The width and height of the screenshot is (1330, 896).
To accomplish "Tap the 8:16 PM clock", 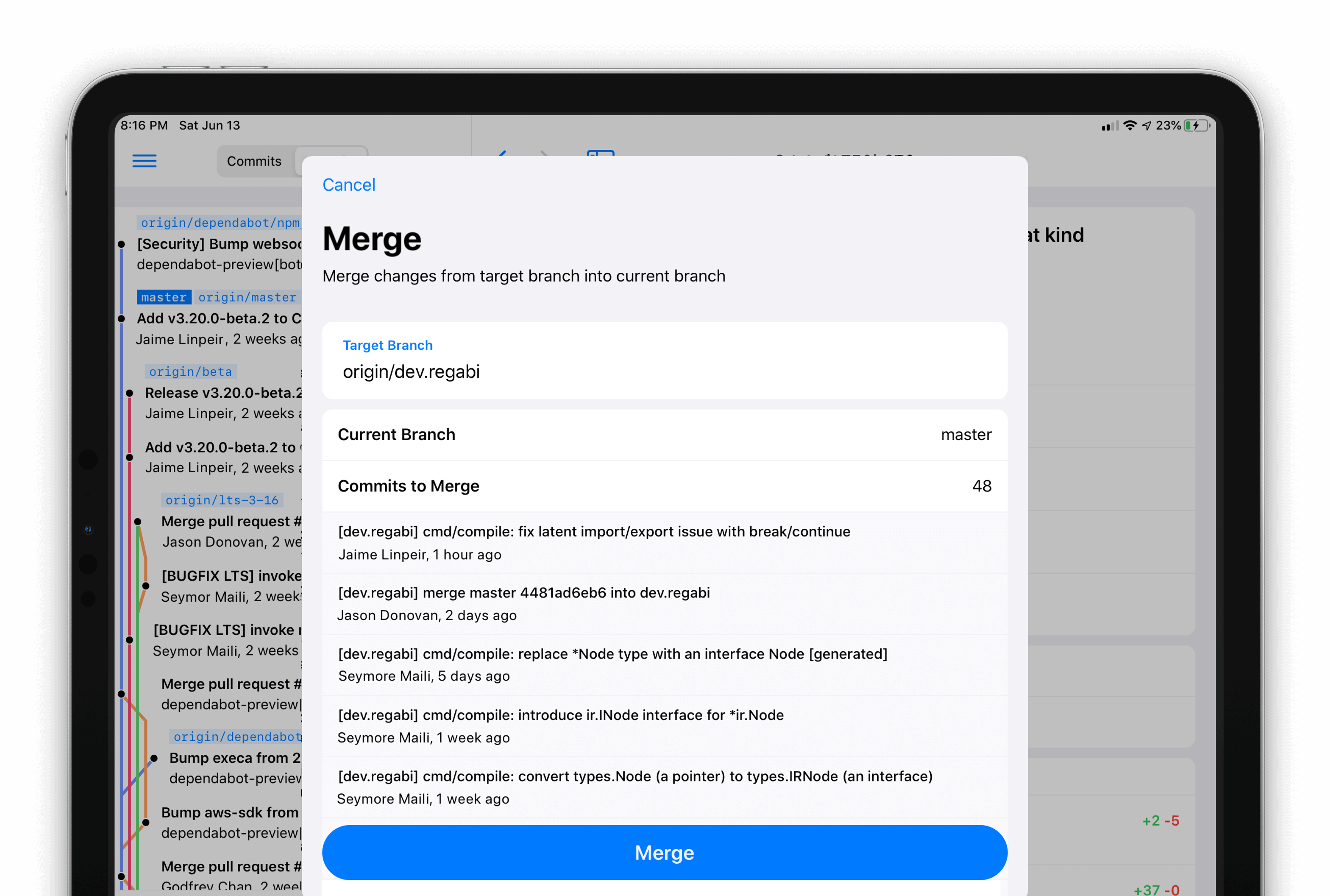I will point(144,125).
